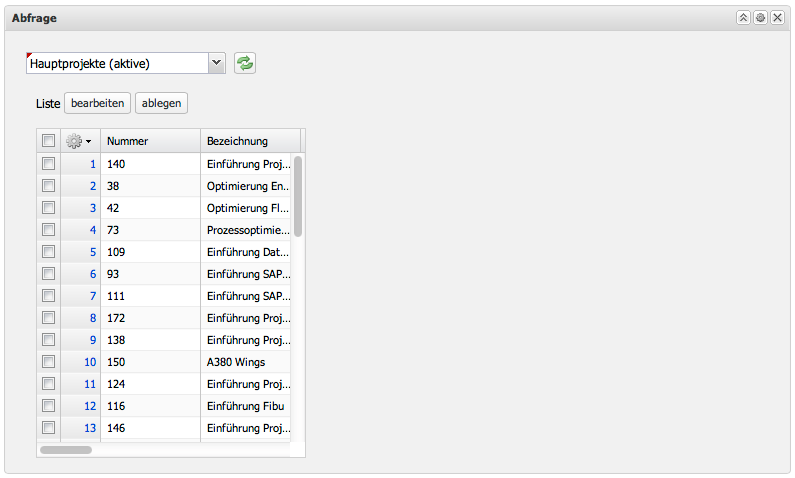This screenshot has width=795, height=478.
Task: Open row number link 12
Action: pos(90,406)
